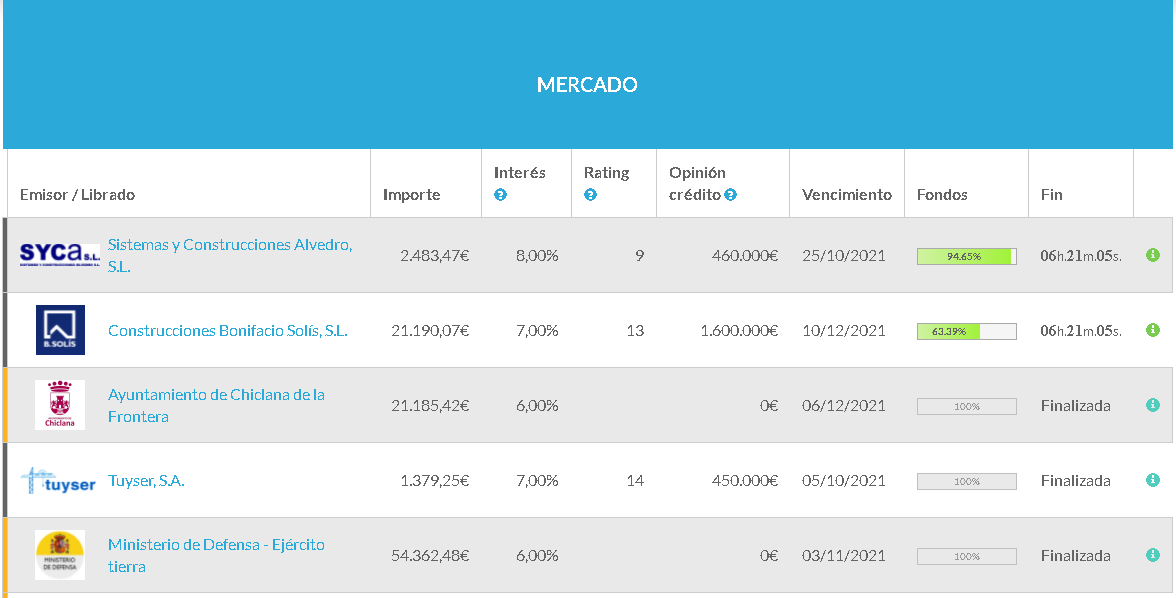Click the Interés column help icon
The image size is (1176, 598).
500,195
